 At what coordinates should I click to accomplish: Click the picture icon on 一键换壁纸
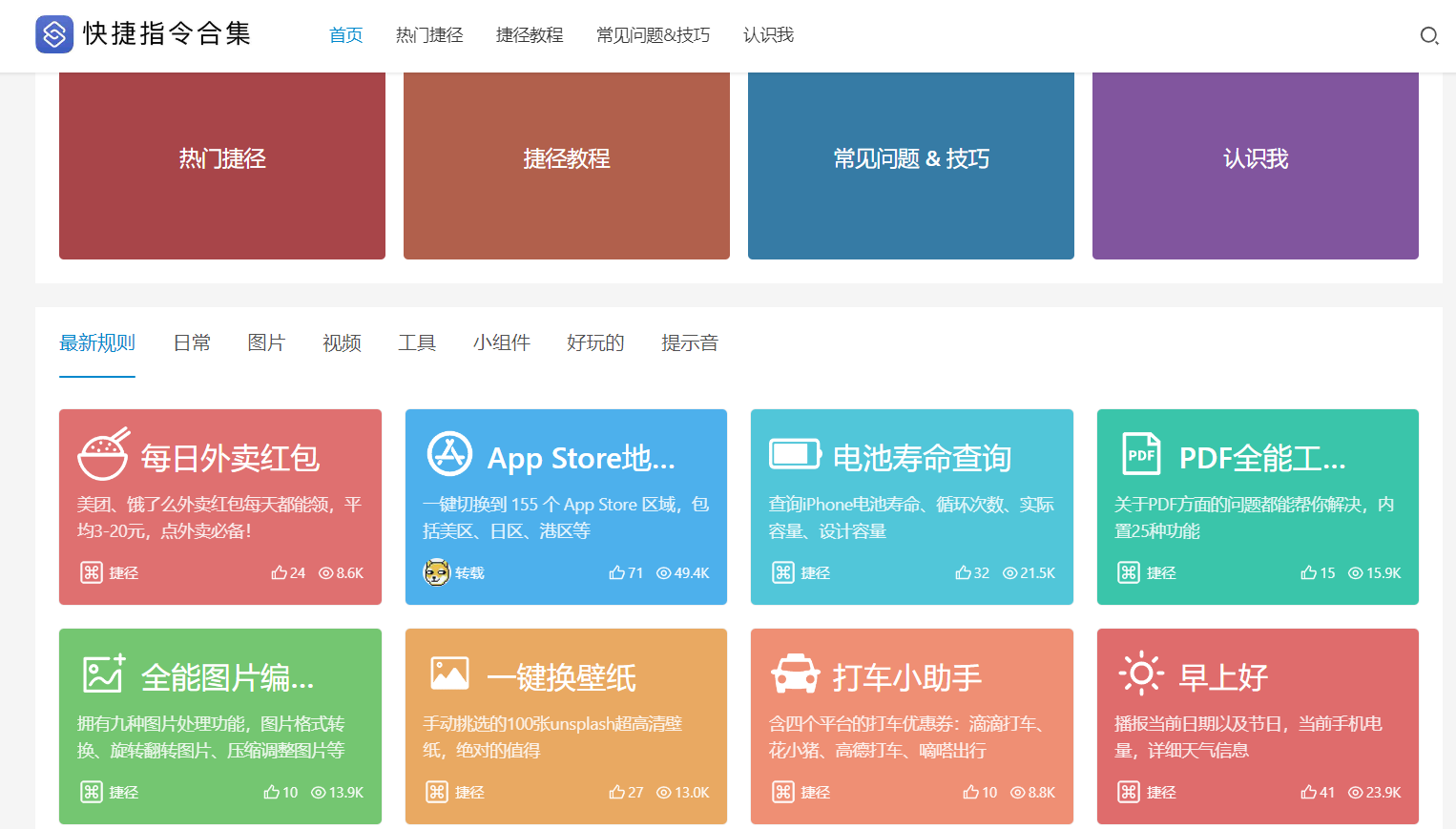coord(449,674)
